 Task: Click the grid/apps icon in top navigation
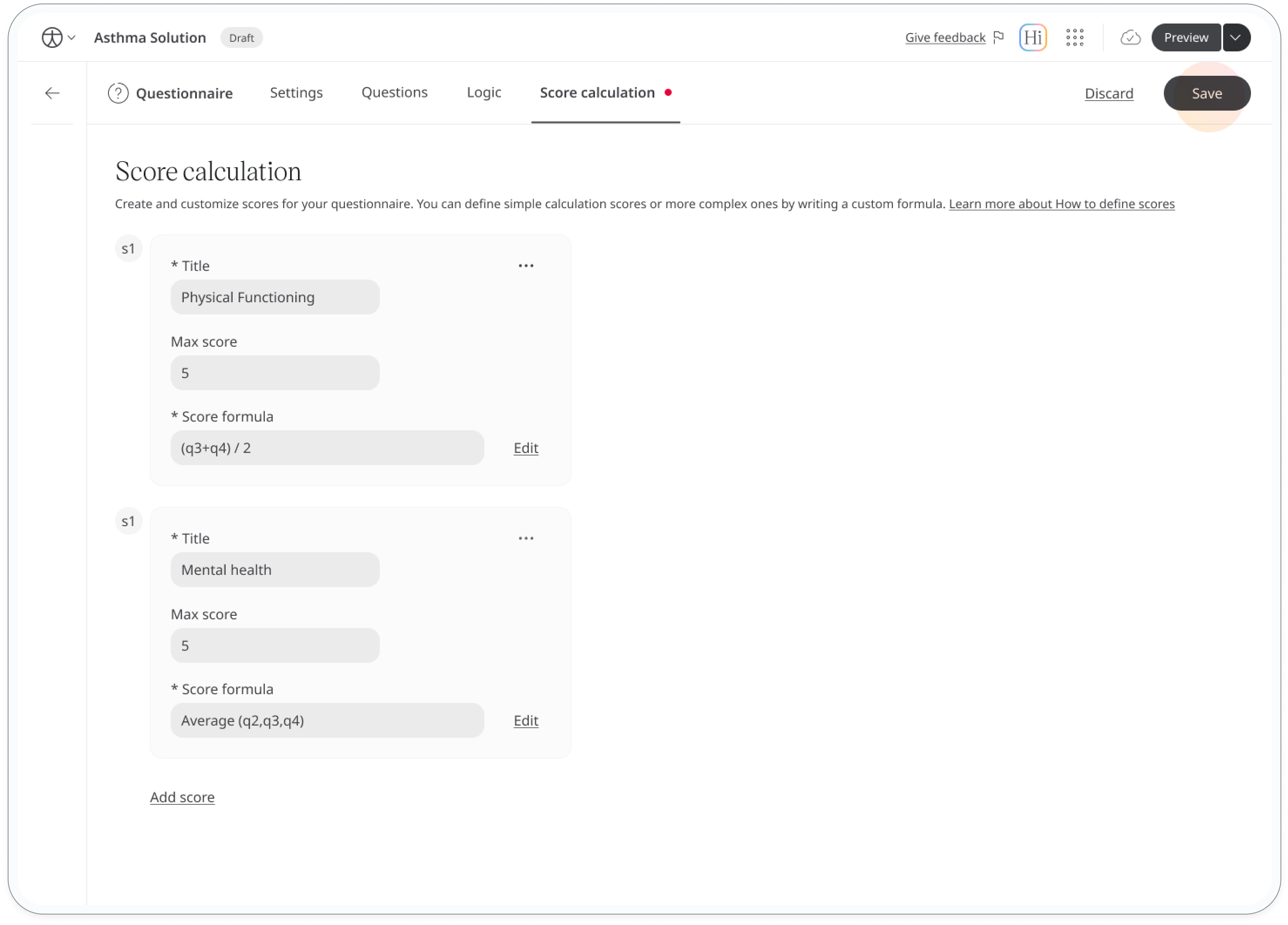[x=1075, y=37]
